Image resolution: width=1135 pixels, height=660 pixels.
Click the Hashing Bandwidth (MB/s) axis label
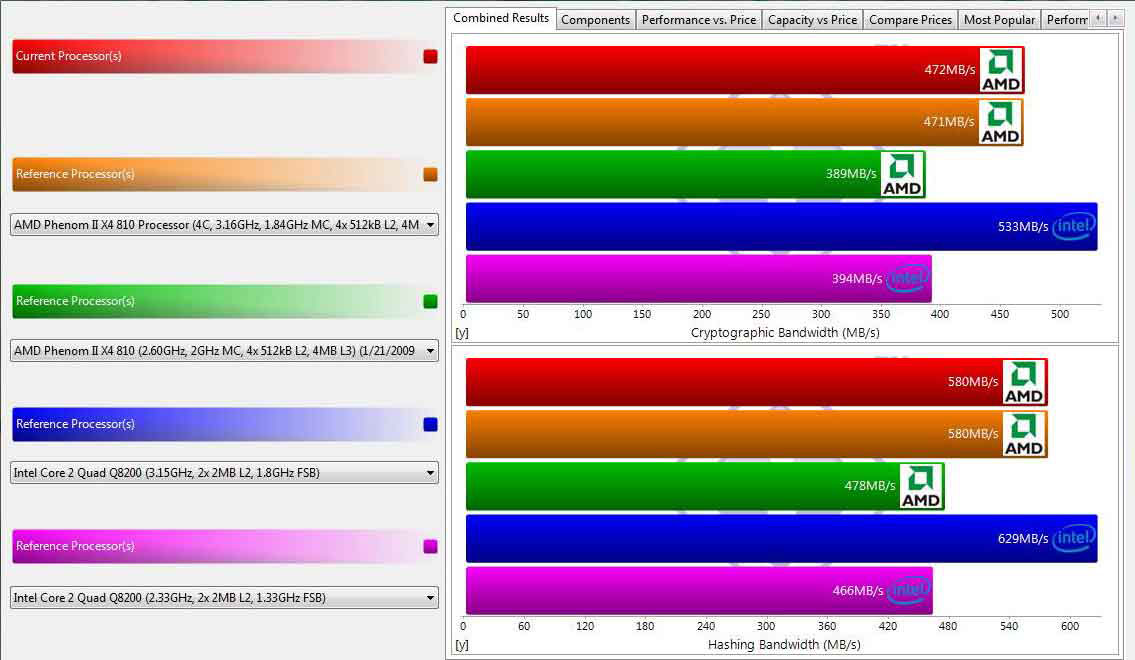click(x=784, y=645)
